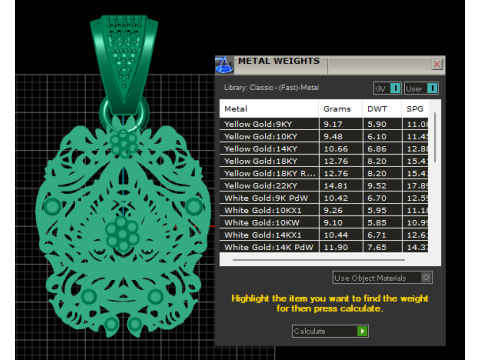The height and width of the screenshot is (360, 480).
Task: Sort by the SPG column header
Action: [415, 109]
